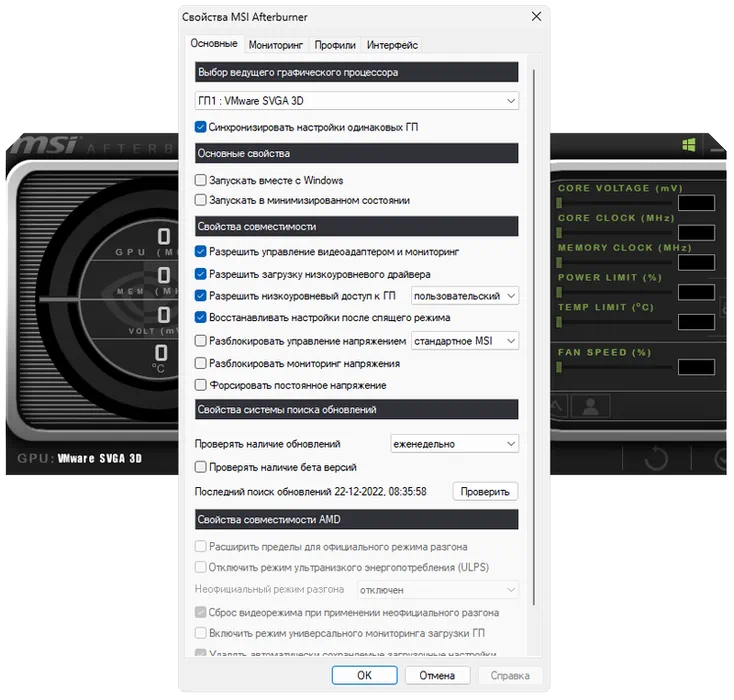734x700 pixels.
Task: Click the Temp Limit slider in Afterburner
Action: tap(615, 322)
